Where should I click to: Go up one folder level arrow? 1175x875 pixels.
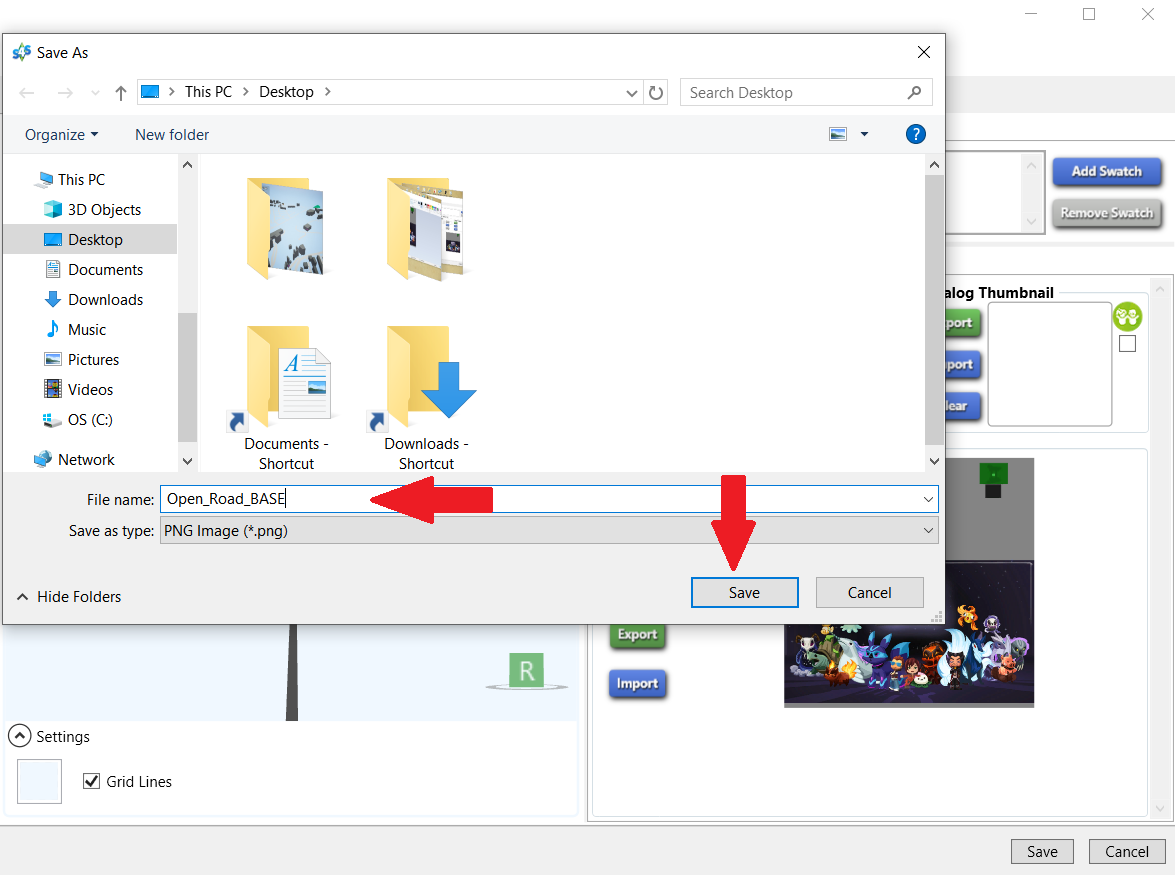coord(121,92)
